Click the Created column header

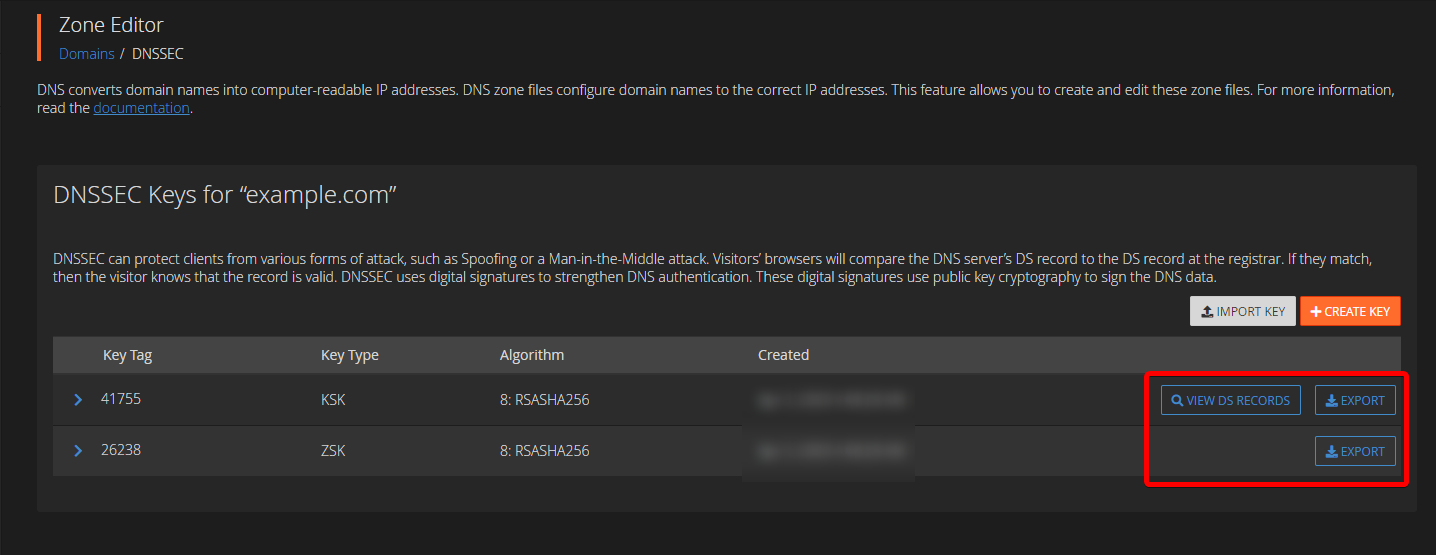point(783,355)
